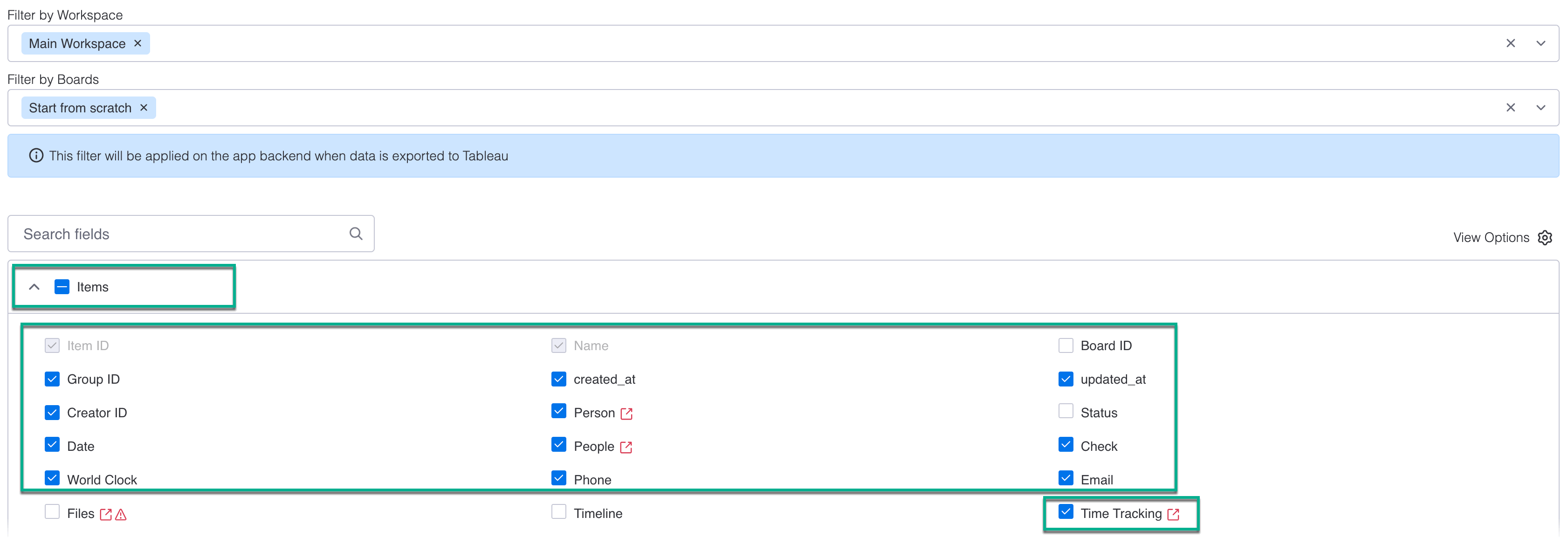Remove the Main Workspace tag
This screenshot has height=538, width=1568.
tap(138, 43)
